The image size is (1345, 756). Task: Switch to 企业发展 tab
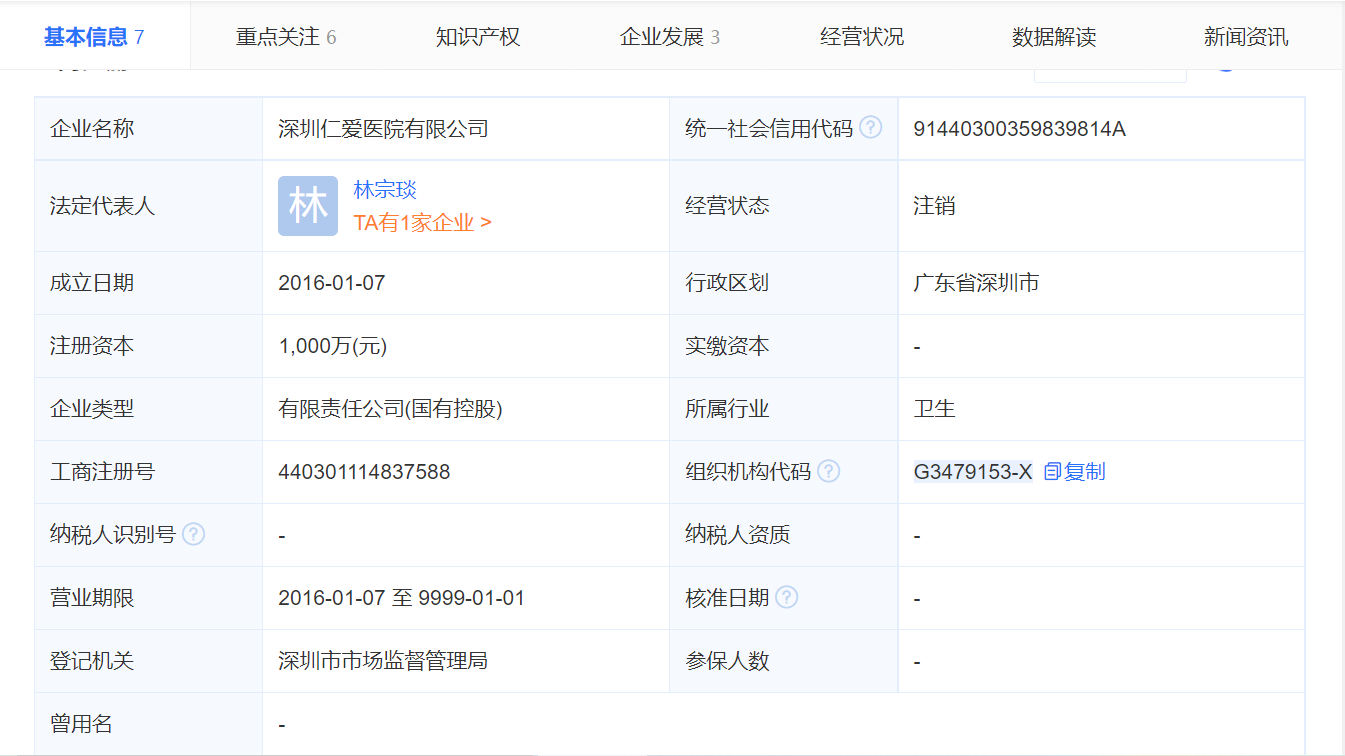(670, 37)
